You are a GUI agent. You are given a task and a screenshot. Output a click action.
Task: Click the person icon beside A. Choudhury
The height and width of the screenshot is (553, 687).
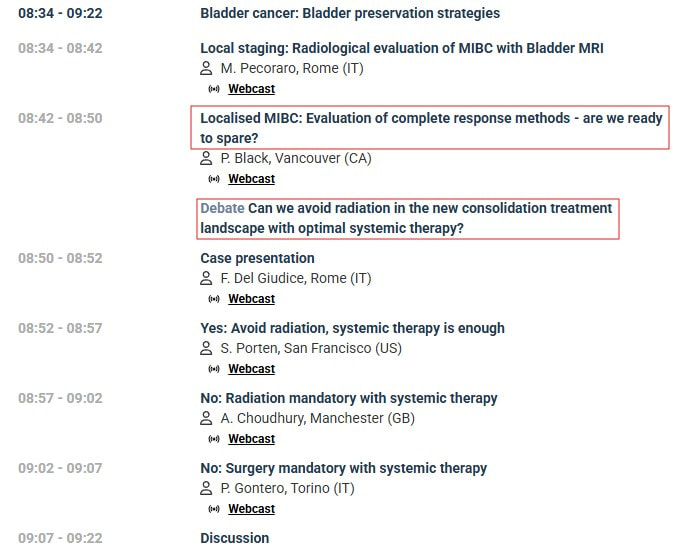click(206, 418)
